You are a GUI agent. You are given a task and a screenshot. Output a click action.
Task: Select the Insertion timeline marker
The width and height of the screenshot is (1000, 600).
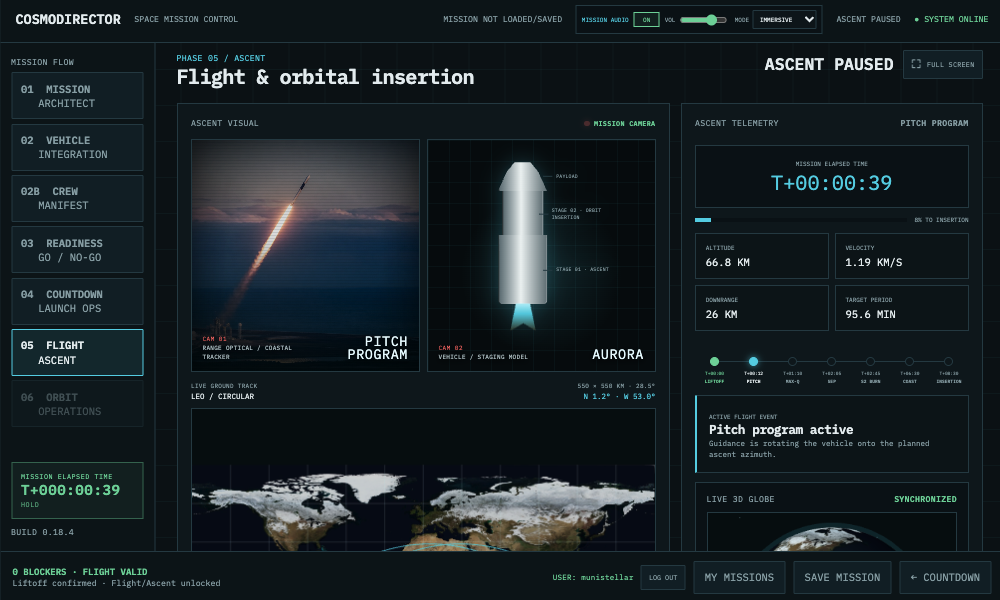coord(948,362)
